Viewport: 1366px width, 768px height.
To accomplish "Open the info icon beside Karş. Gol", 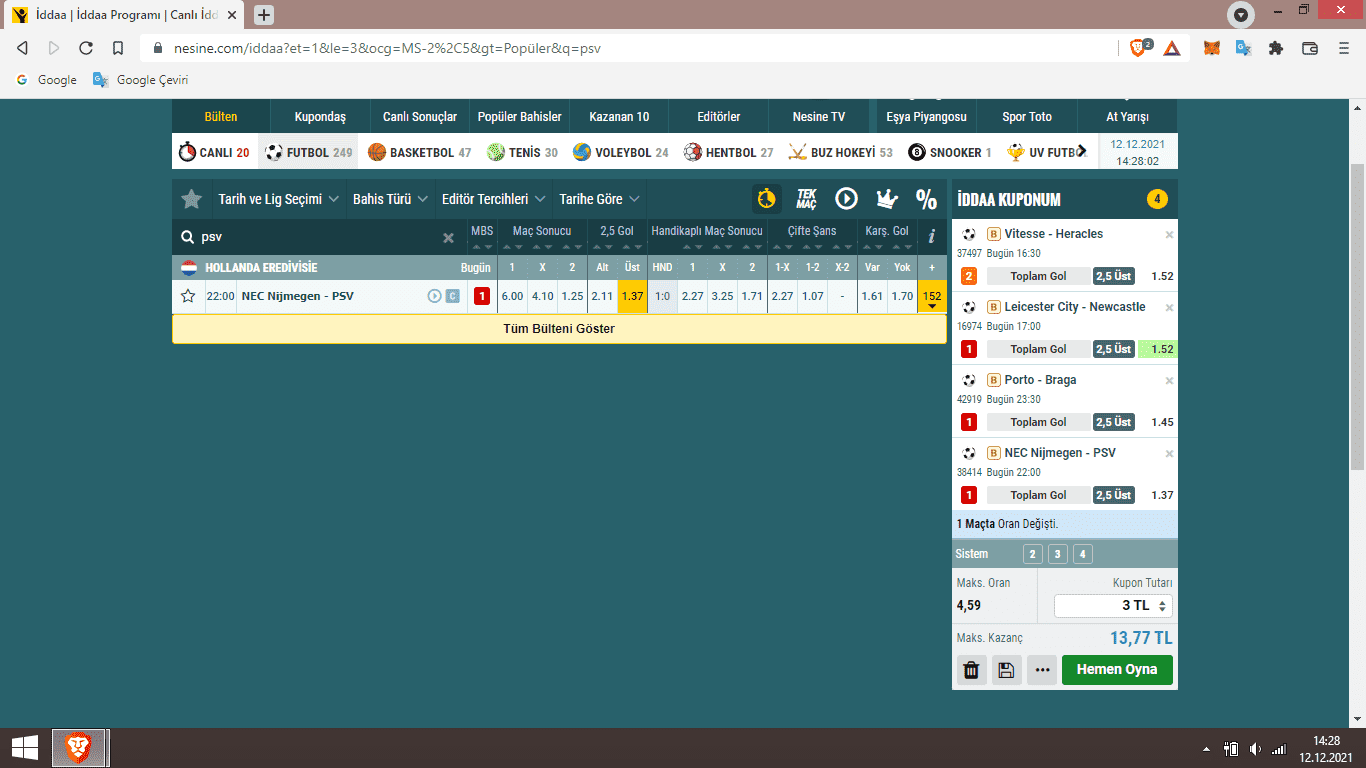I will [x=932, y=236].
